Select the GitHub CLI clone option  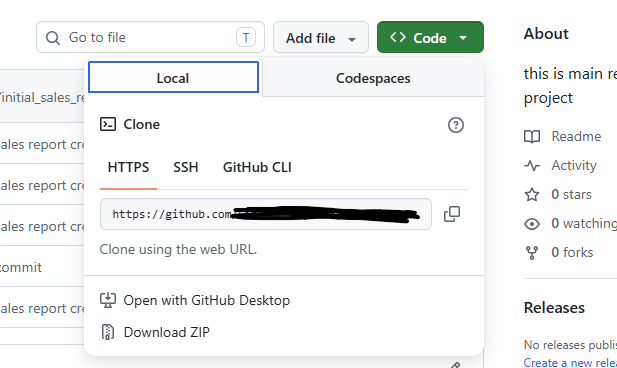(x=257, y=168)
